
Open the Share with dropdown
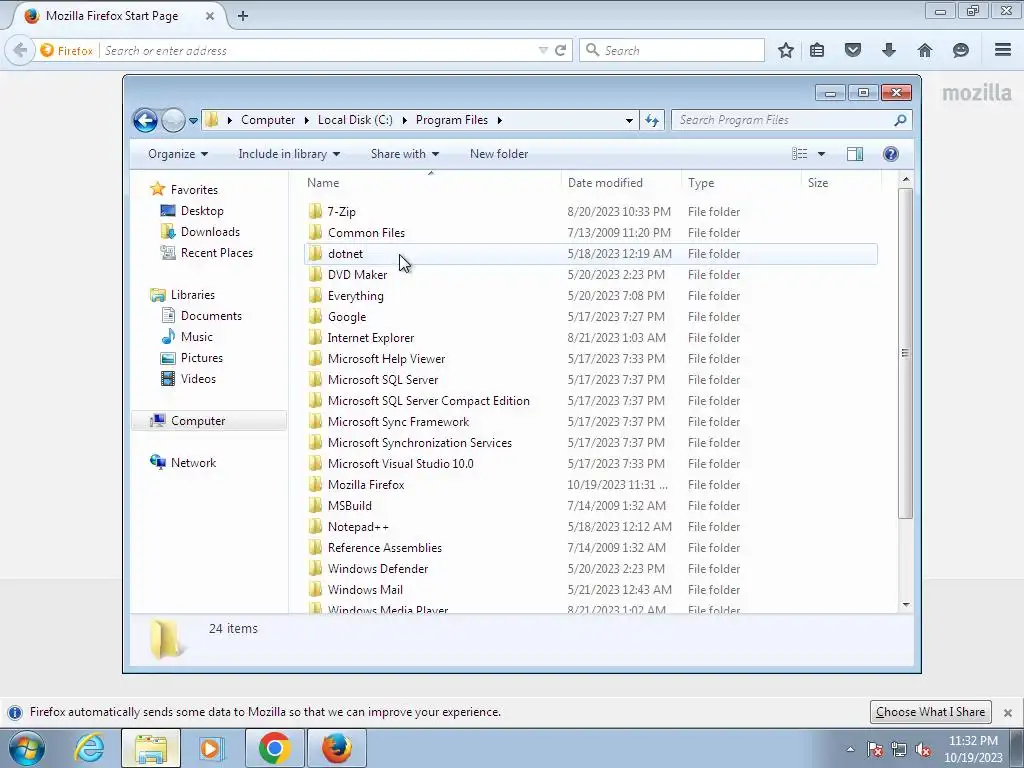click(405, 154)
